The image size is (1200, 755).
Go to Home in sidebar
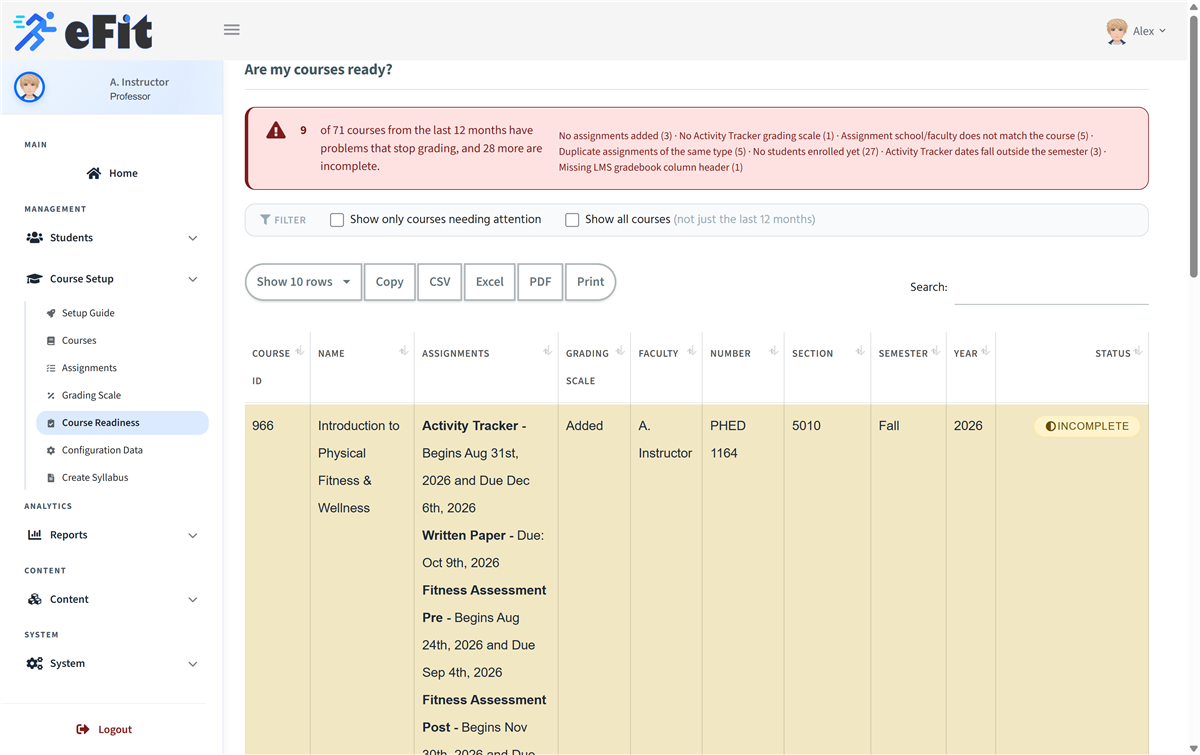coord(112,173)
